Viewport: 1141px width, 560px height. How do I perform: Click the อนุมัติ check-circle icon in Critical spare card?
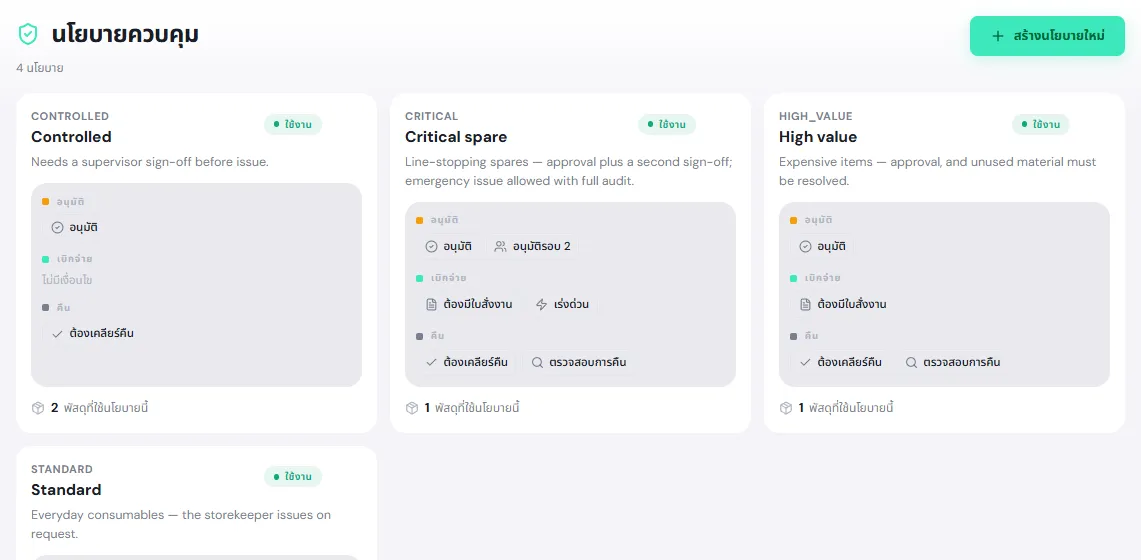432,247
